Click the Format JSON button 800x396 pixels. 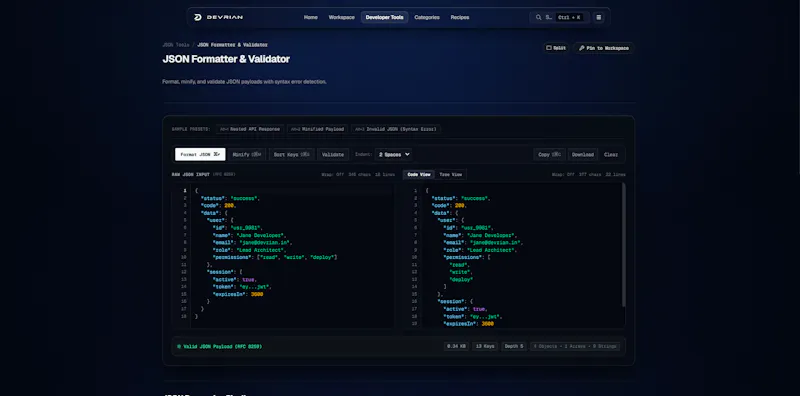pos(200,154)
